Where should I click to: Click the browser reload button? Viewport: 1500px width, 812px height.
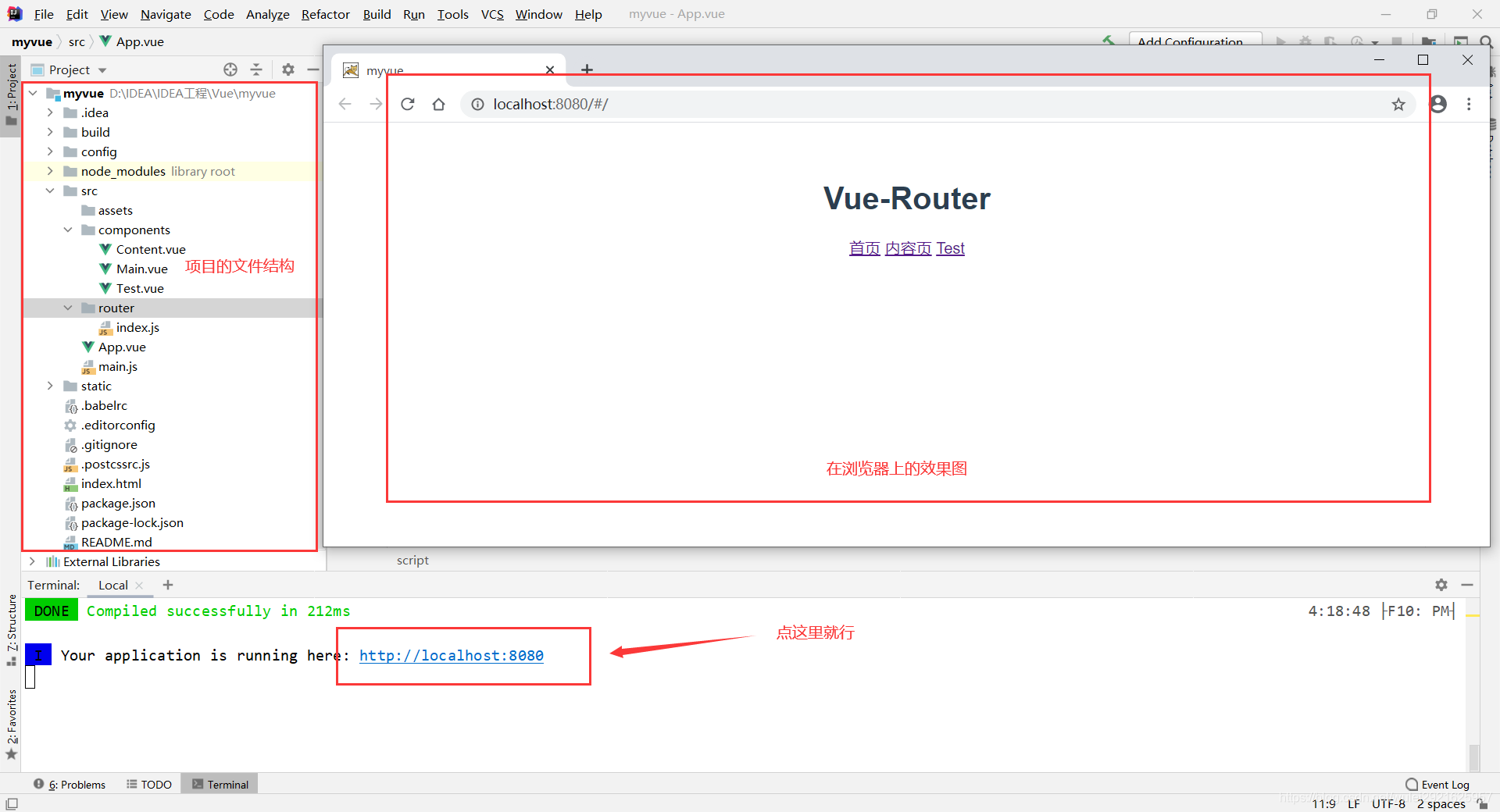click(x=408, y=104)
